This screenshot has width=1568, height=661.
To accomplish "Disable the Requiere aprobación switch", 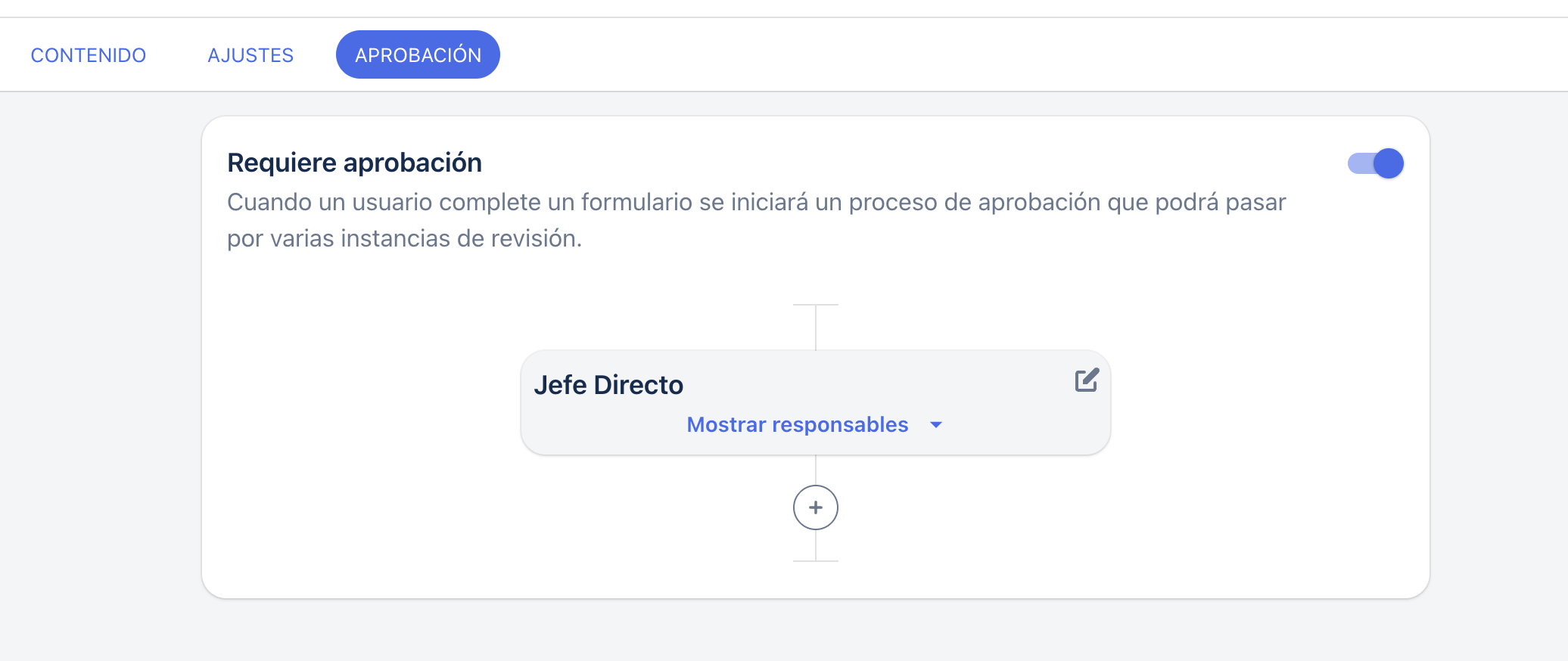I will (1375, 163).
